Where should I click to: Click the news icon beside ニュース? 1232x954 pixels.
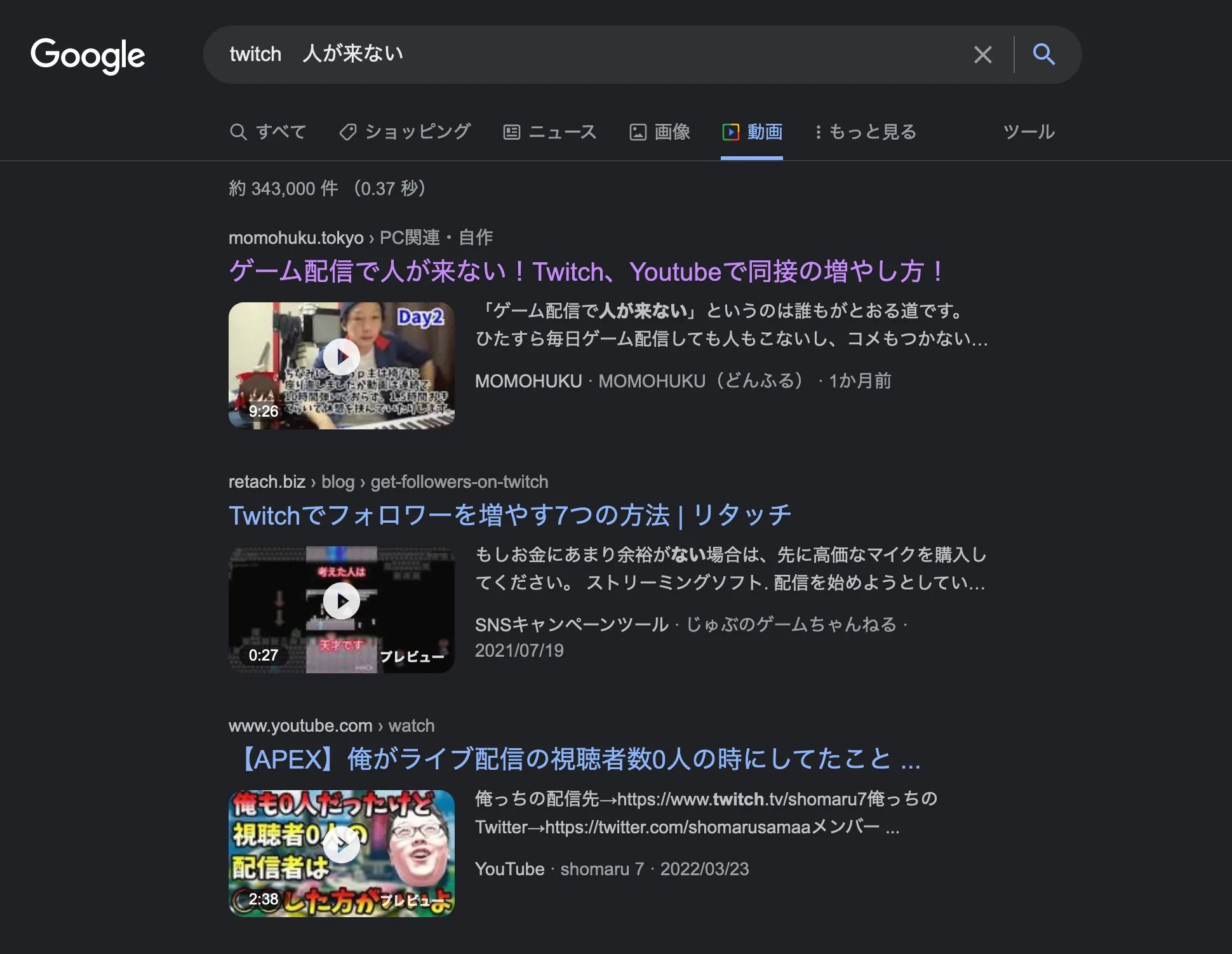(512, 131)
